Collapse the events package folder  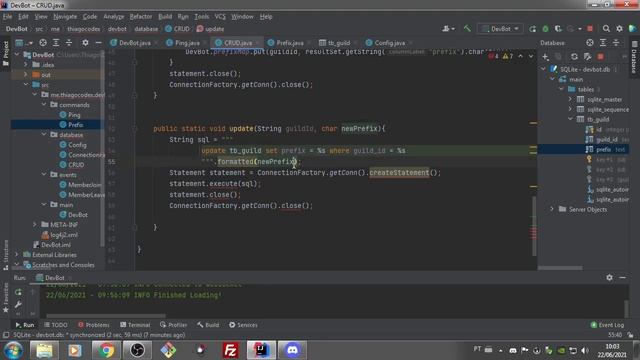[x=44, y=174]
